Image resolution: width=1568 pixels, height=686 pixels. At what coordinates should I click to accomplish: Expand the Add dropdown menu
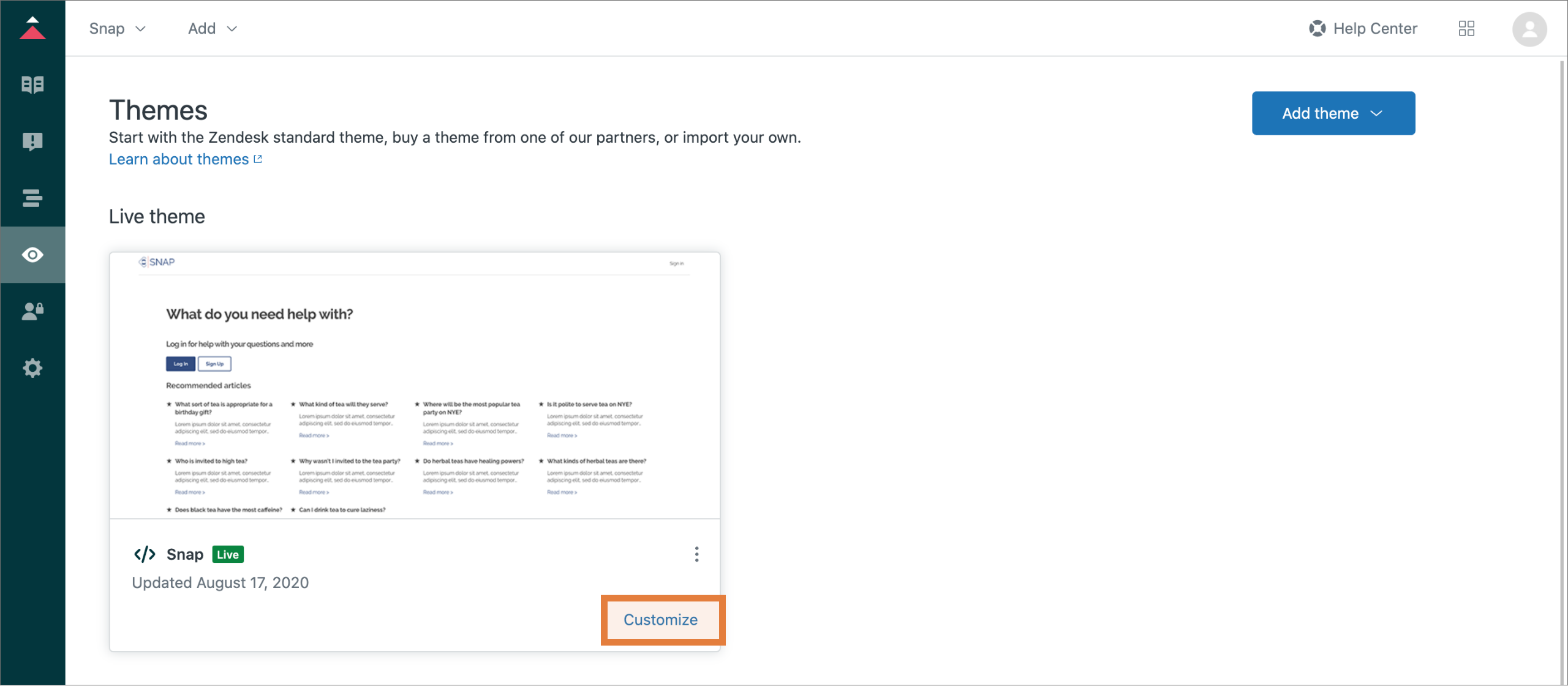[213, 29]
